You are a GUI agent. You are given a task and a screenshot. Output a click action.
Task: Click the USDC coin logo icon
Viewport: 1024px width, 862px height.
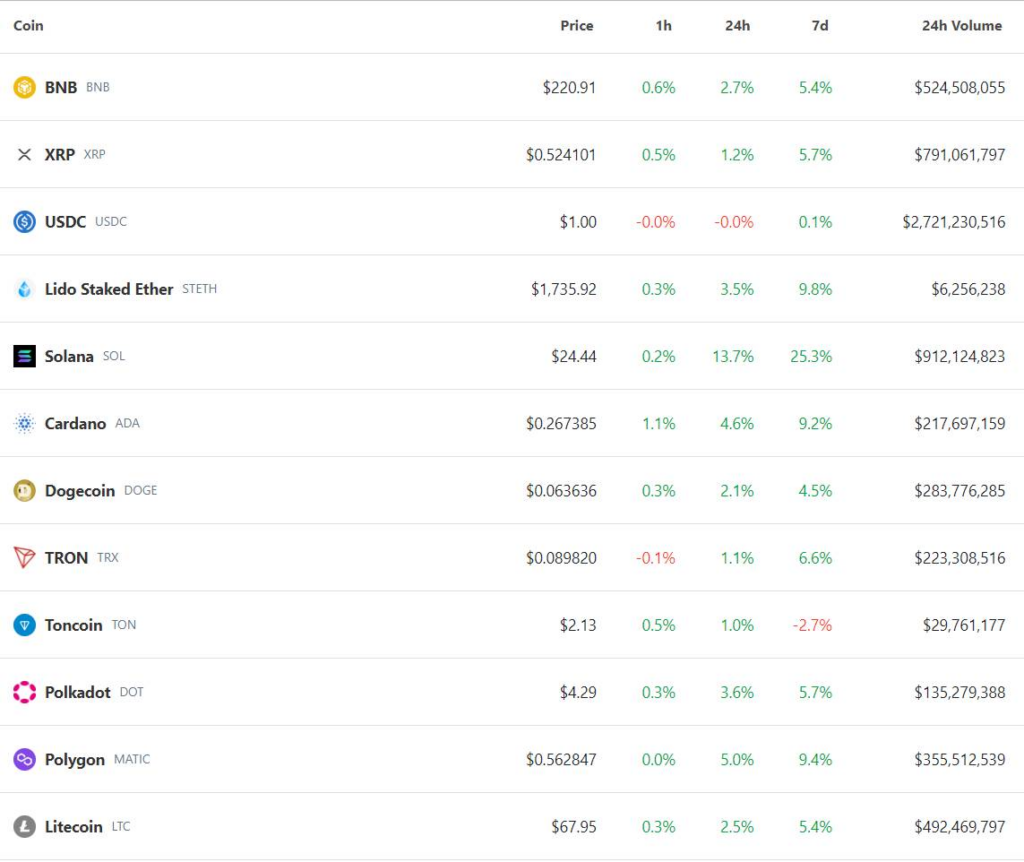click(x=24, y=222)
